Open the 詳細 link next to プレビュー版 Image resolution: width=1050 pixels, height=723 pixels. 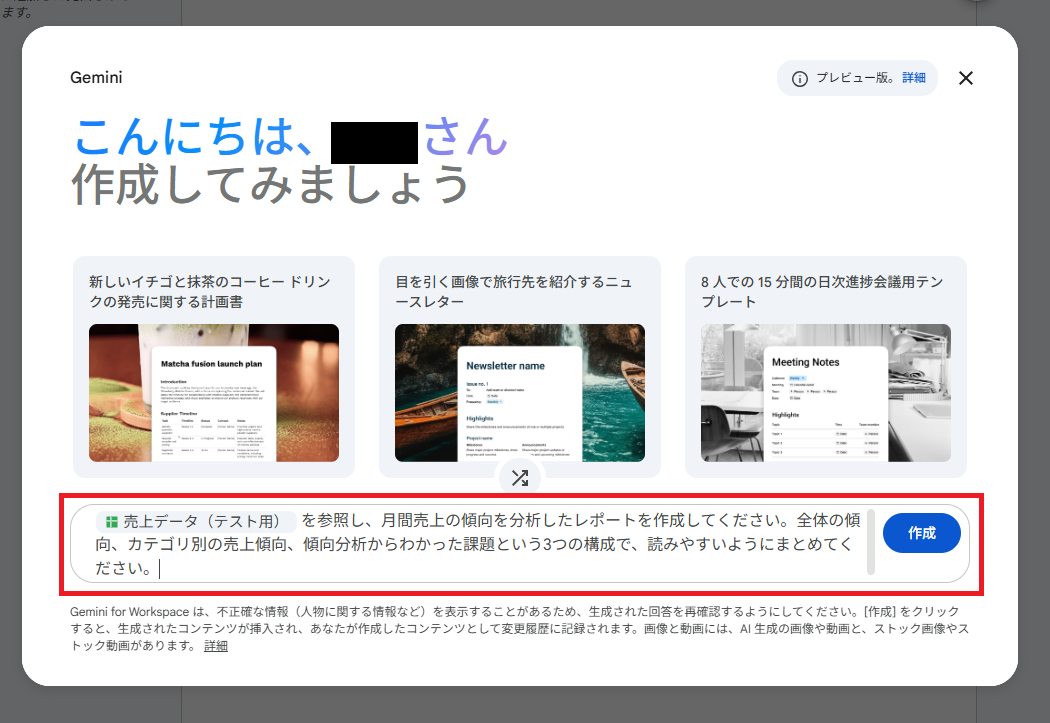(x=913, y=78)
